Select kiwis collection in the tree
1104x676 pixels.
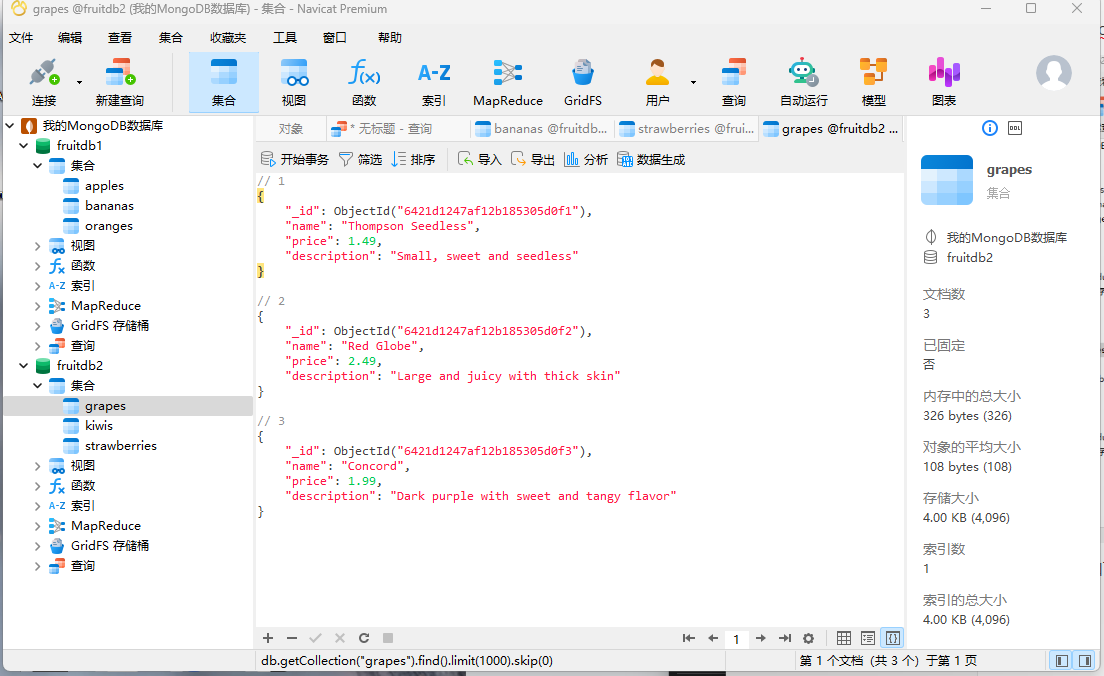tap(99, 426)
